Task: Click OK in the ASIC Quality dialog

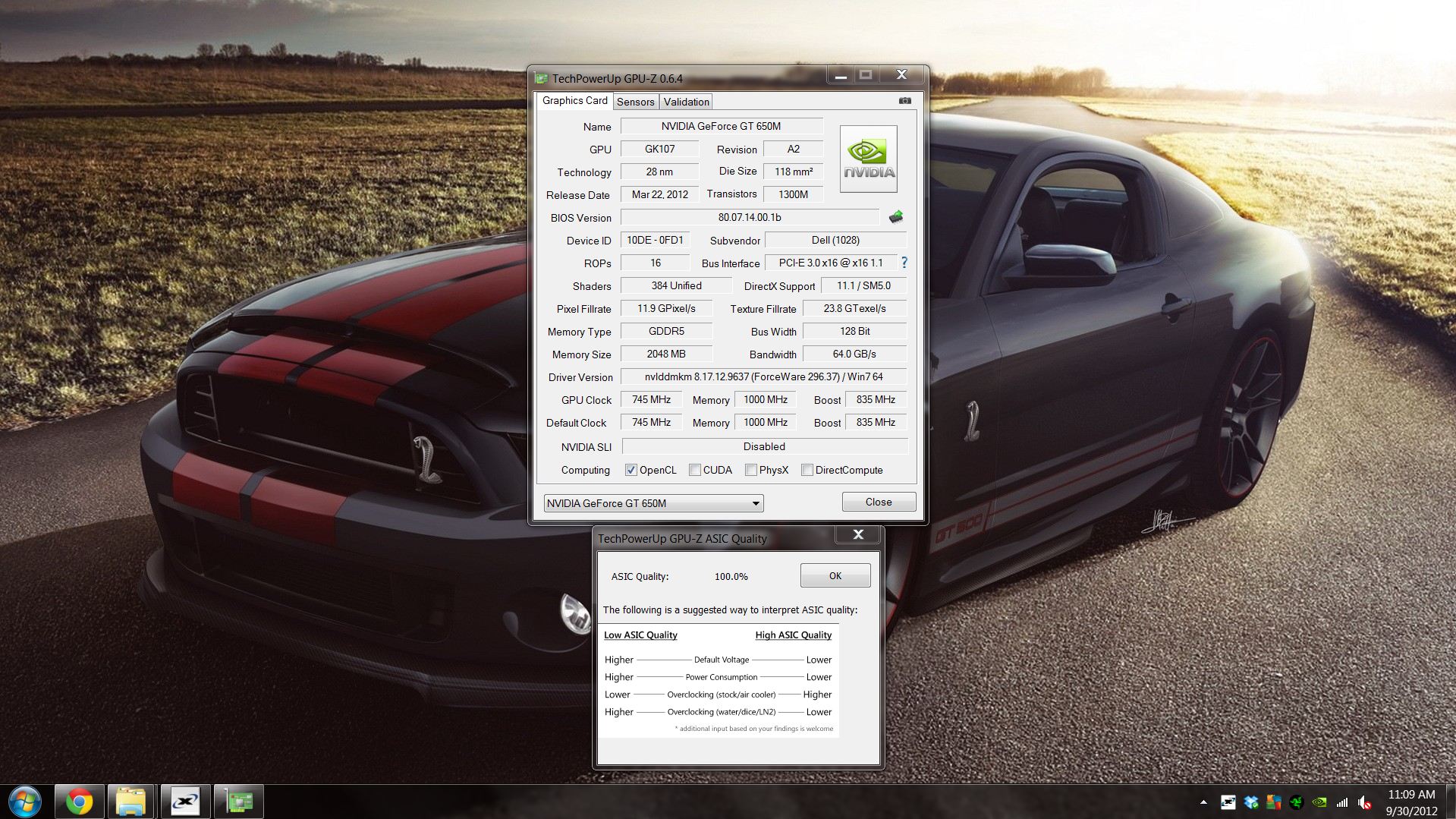Action: [835, 575]
